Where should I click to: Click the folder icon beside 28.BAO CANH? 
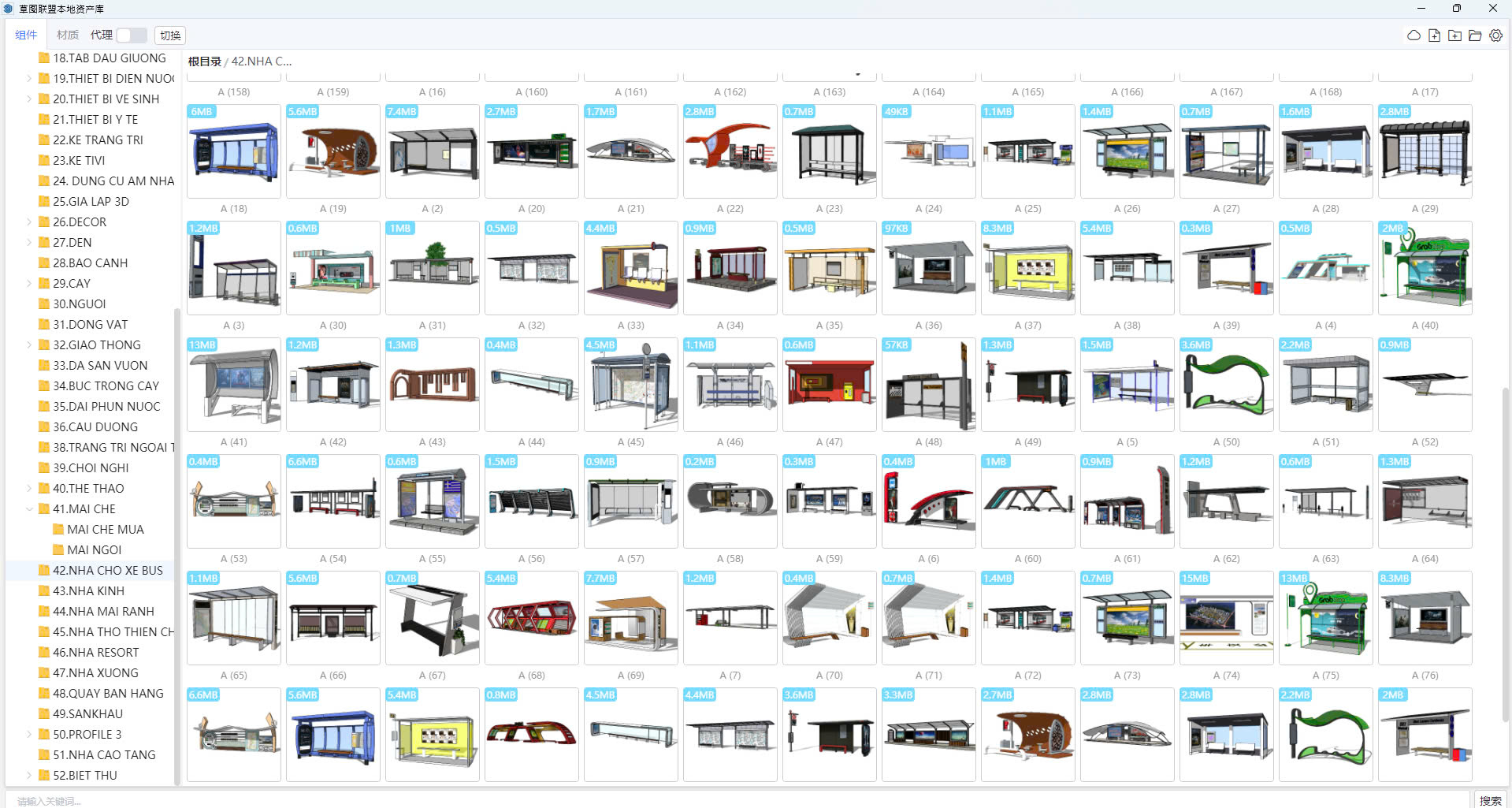[x=44, y=263]
